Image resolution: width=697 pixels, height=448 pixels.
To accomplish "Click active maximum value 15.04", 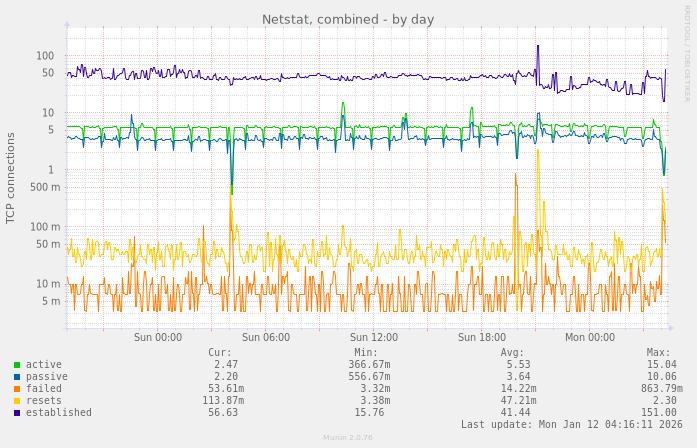I will [661, 364].
